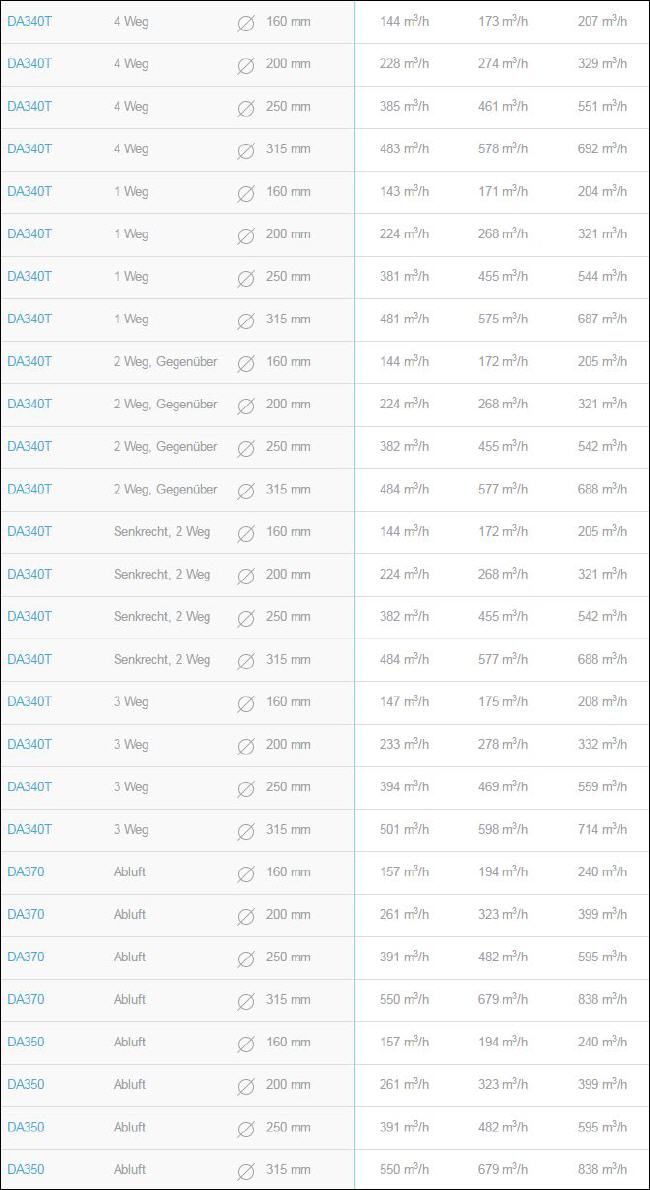The height and width of the screenshot is (1190, 650).
Task: Select the 469 m³/h value for 3 Weg 250 mm
Action: click(503, 786)
